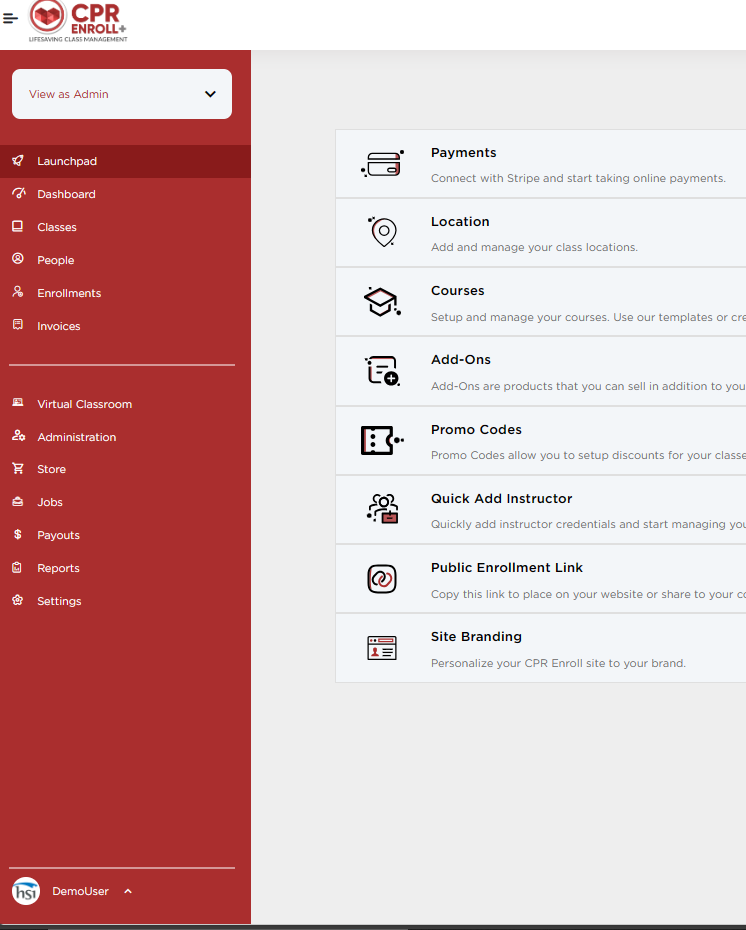This screenshot has height=930, width=746.
Task: Click the Reports clipboard icon
Action: click(x=17, y=568)
